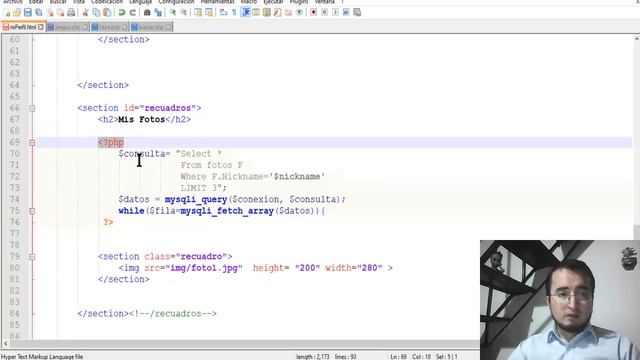Cut the selection with the scissors icon

pos(85,12)
